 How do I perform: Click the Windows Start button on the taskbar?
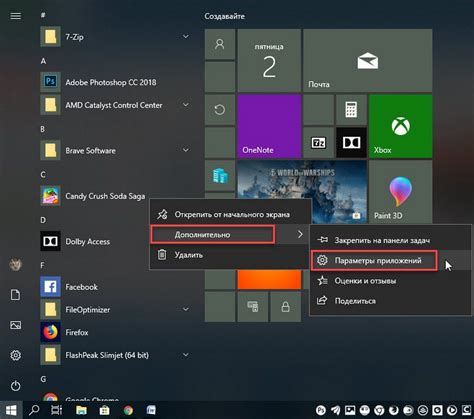11,410
